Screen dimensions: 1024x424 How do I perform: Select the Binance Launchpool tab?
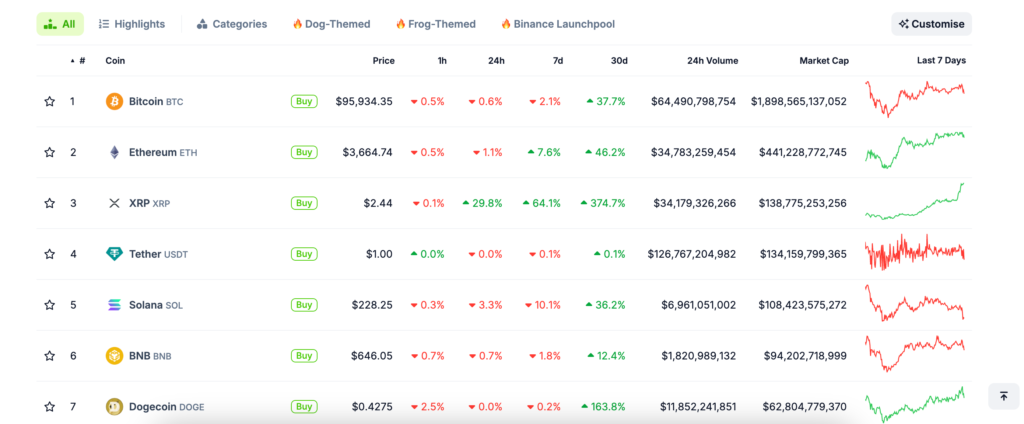557,24
